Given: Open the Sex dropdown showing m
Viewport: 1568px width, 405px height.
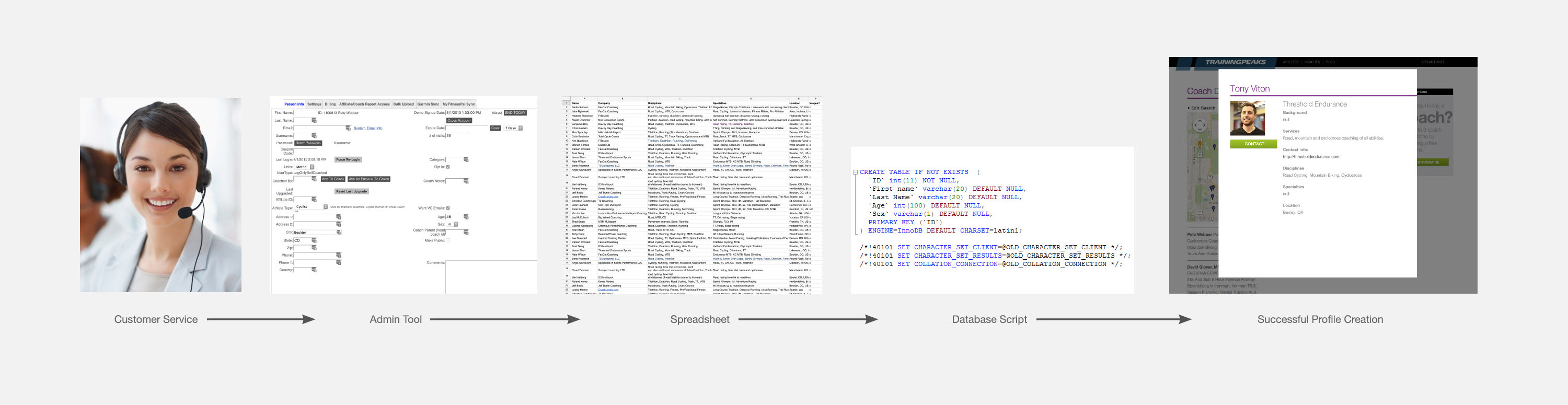Looking at the screenshot, I should pyautogui.click(x=452, y=225).
